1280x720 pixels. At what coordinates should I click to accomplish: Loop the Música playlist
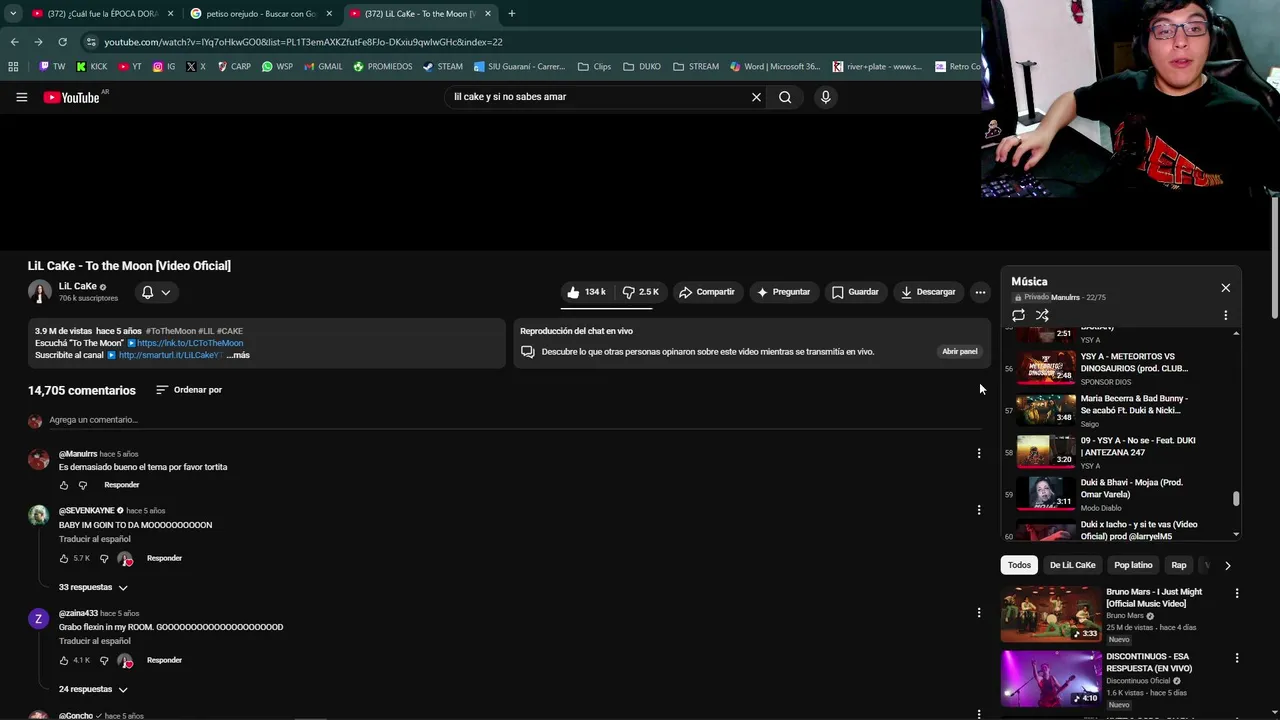click(1018, 315)
